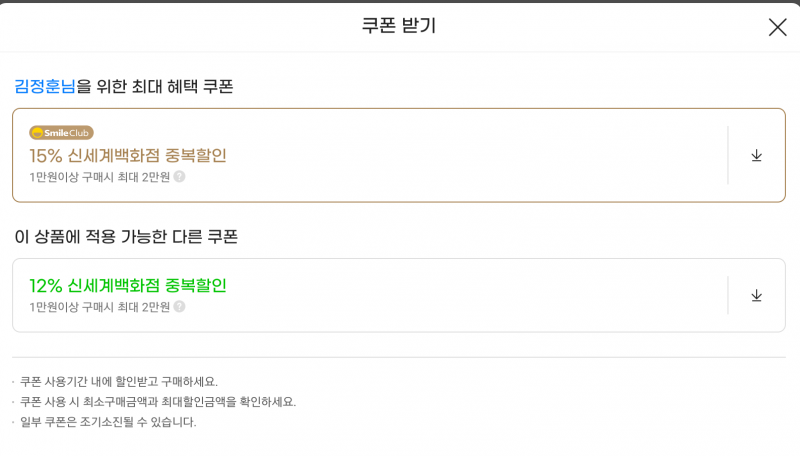Viewport: 800px width, 456px height.
Task: Download the 15% Smile Club coupon
Action: (x=756, y=156)
